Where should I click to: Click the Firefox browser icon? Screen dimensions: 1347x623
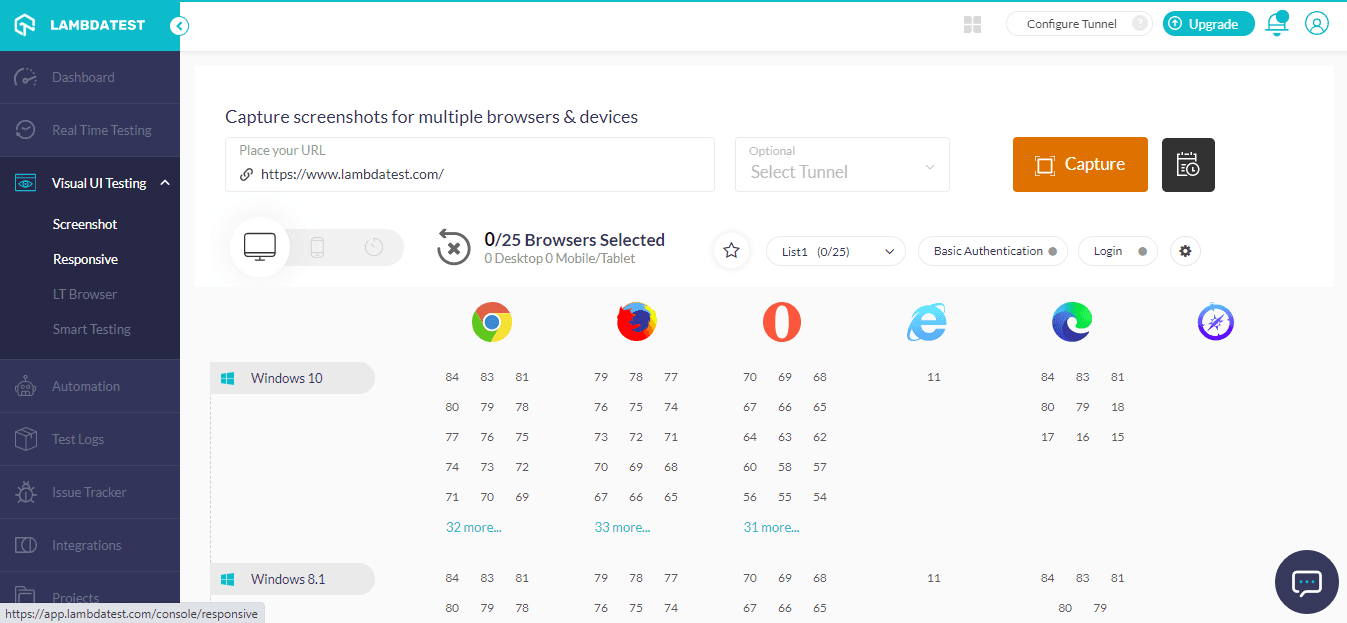(x=637, y=322)
